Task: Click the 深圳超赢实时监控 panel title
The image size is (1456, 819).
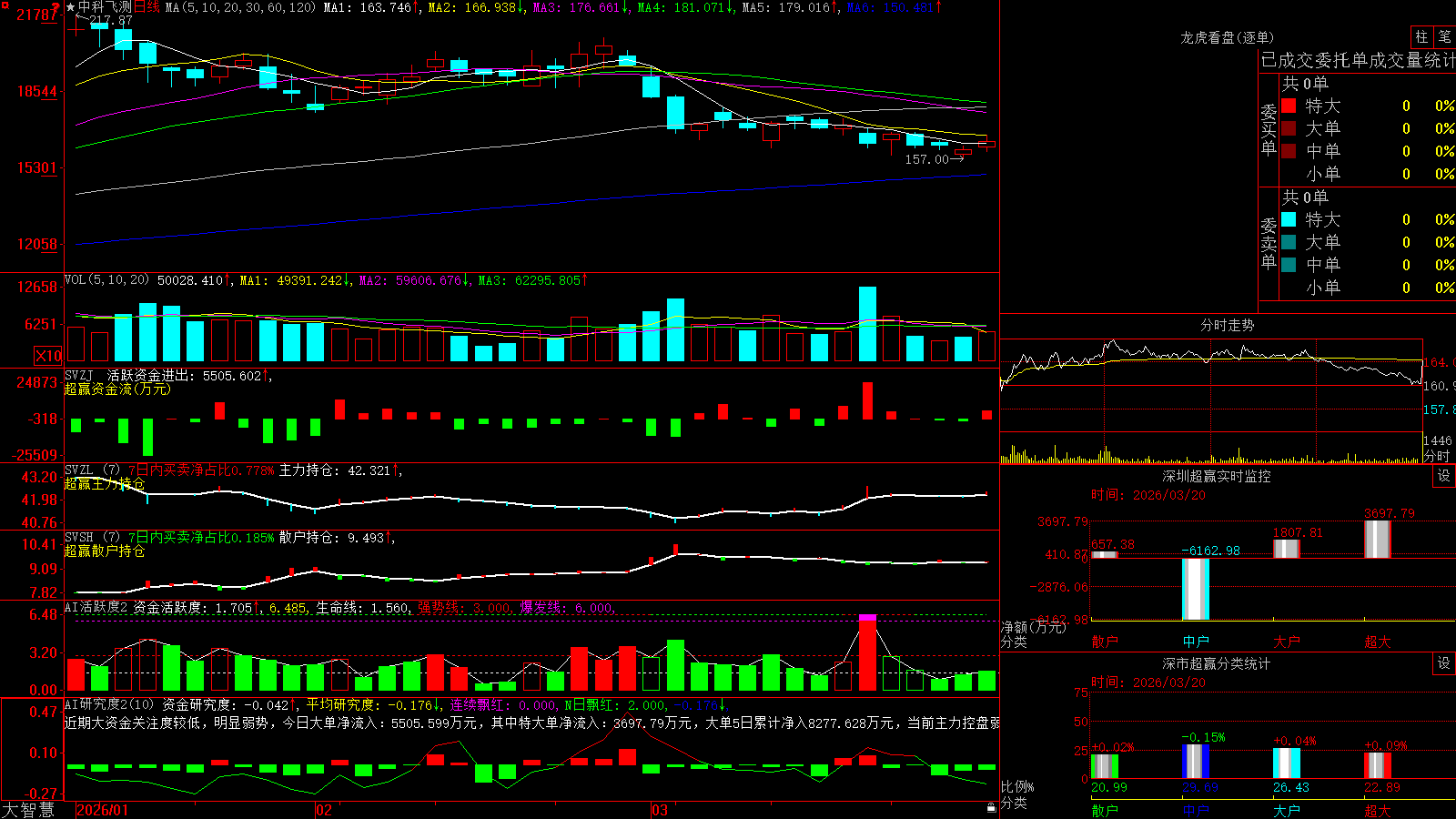Action: pos(1217,476)
